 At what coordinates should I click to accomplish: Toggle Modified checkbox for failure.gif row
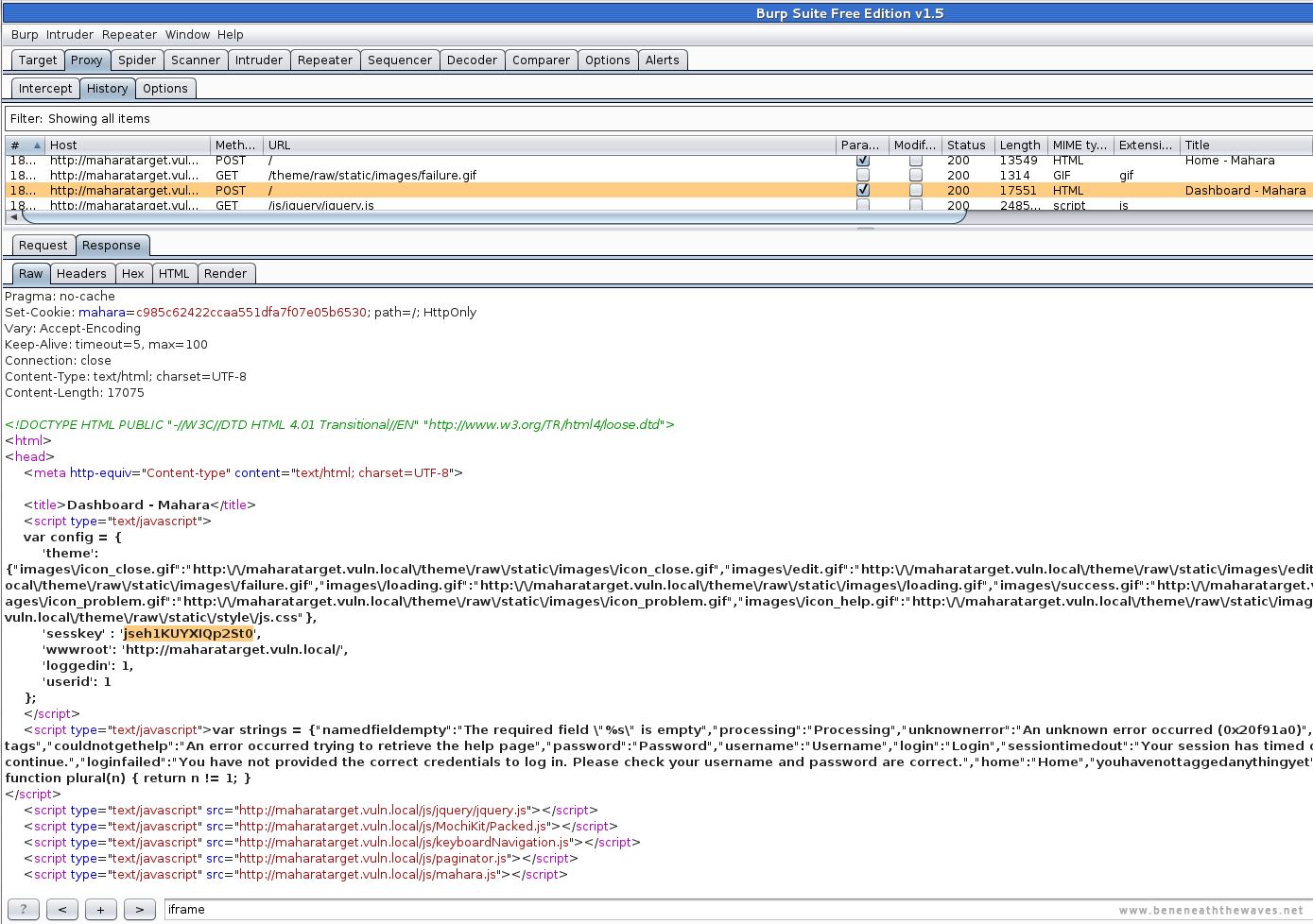[x=916, y=175]
